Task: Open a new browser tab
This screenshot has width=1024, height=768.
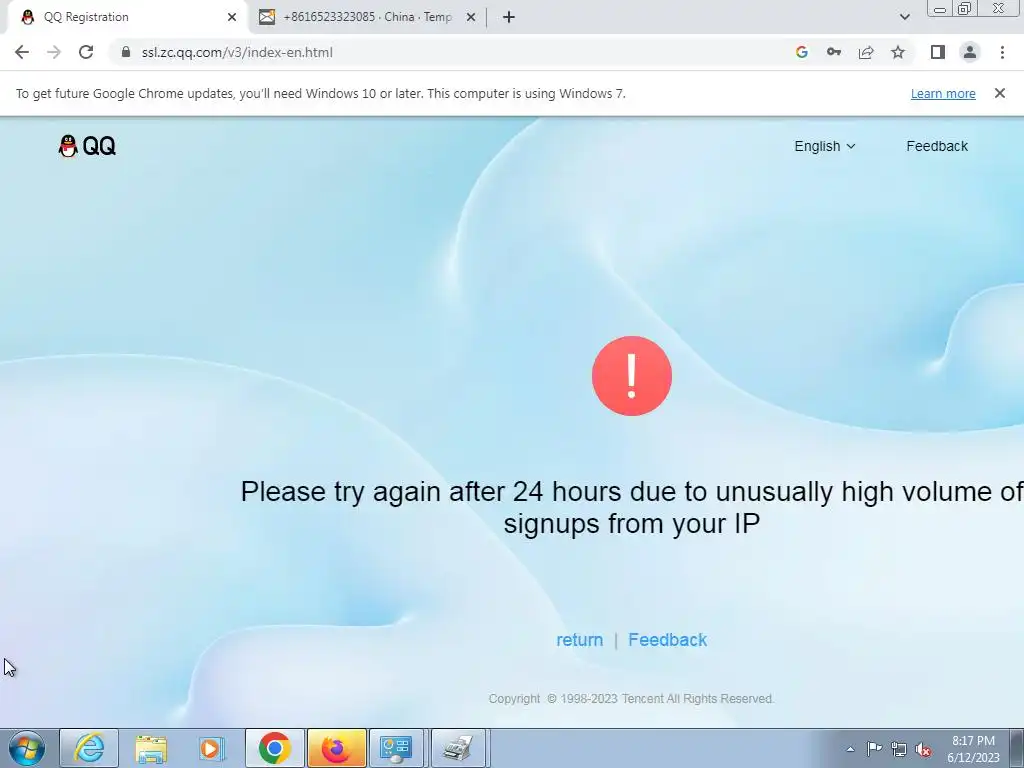Action: click(x=509, y=17)
